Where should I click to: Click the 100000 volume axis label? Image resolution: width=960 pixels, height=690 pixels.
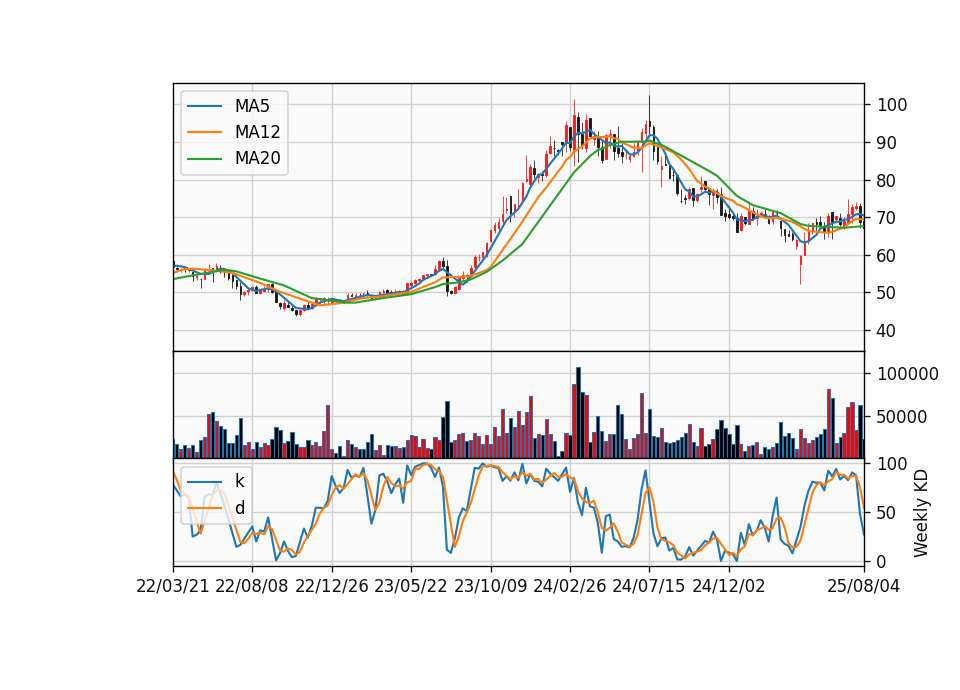tap(908, 374)
